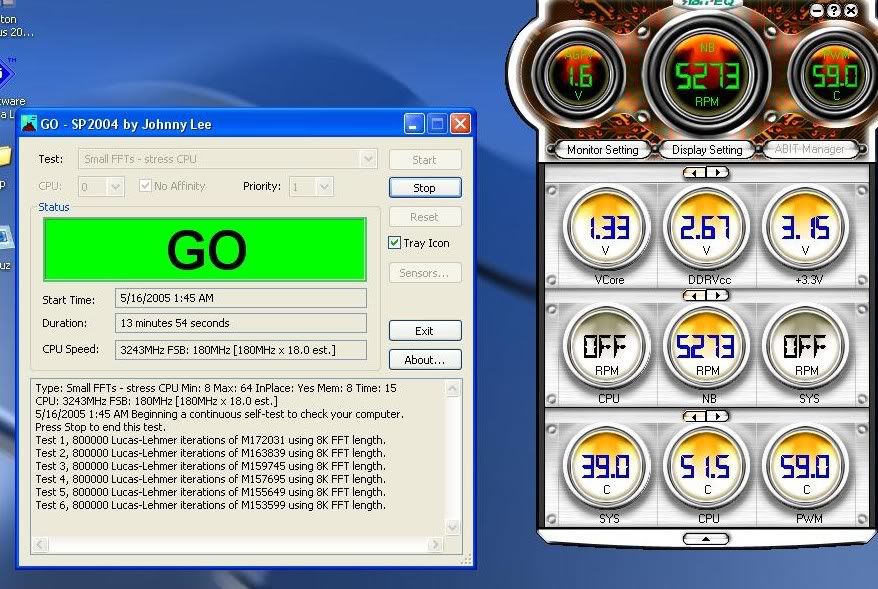
Task: Page left in the voltage gauges row
Action: click(x=695, y=172)
